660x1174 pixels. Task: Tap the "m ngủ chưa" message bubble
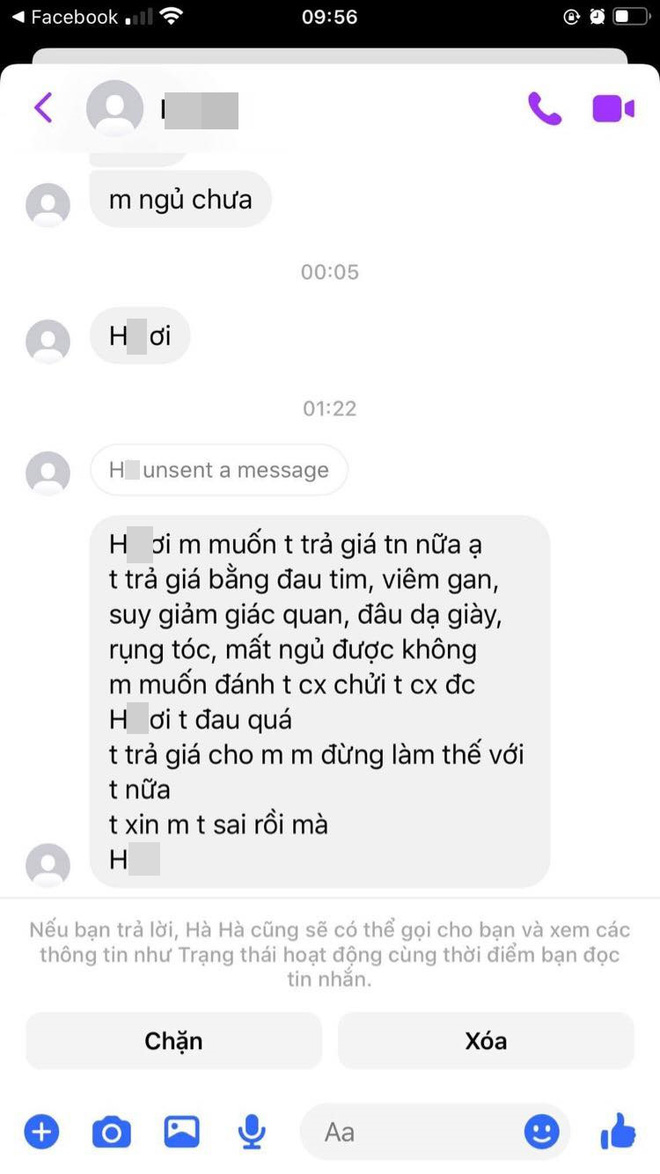click(180, 199)
